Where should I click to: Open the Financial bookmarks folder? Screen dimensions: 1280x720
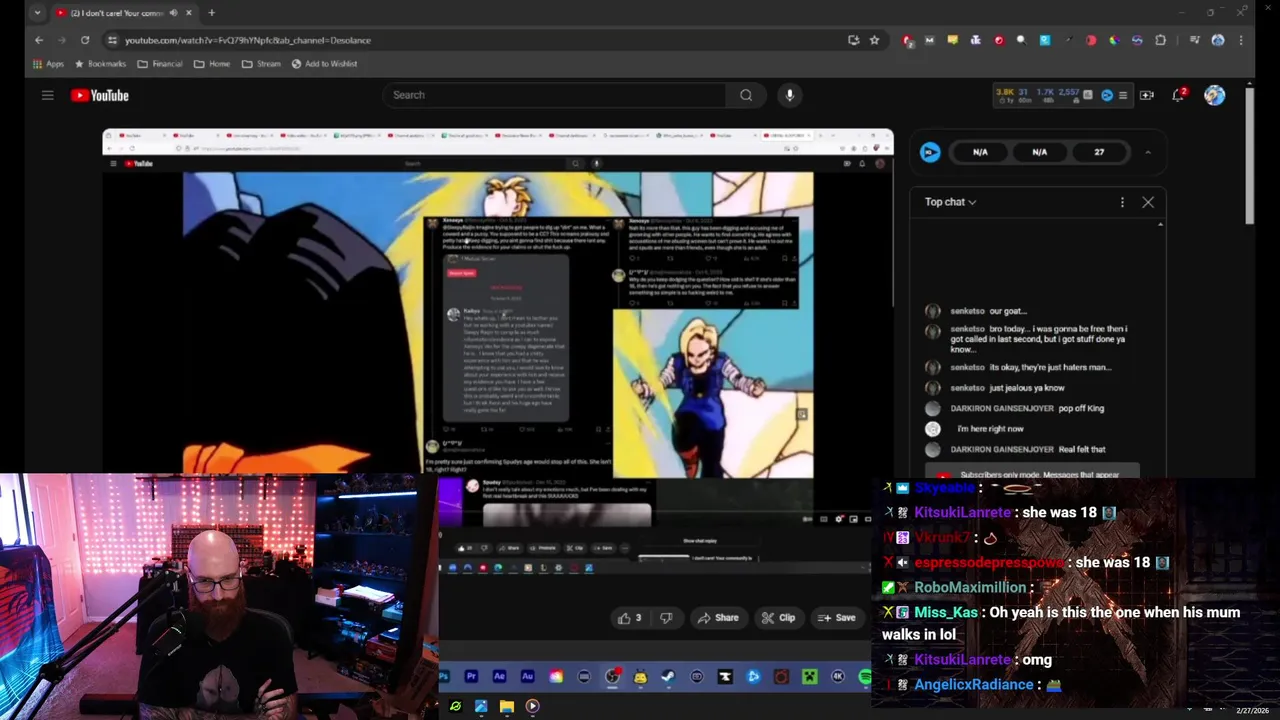[160, 64]
